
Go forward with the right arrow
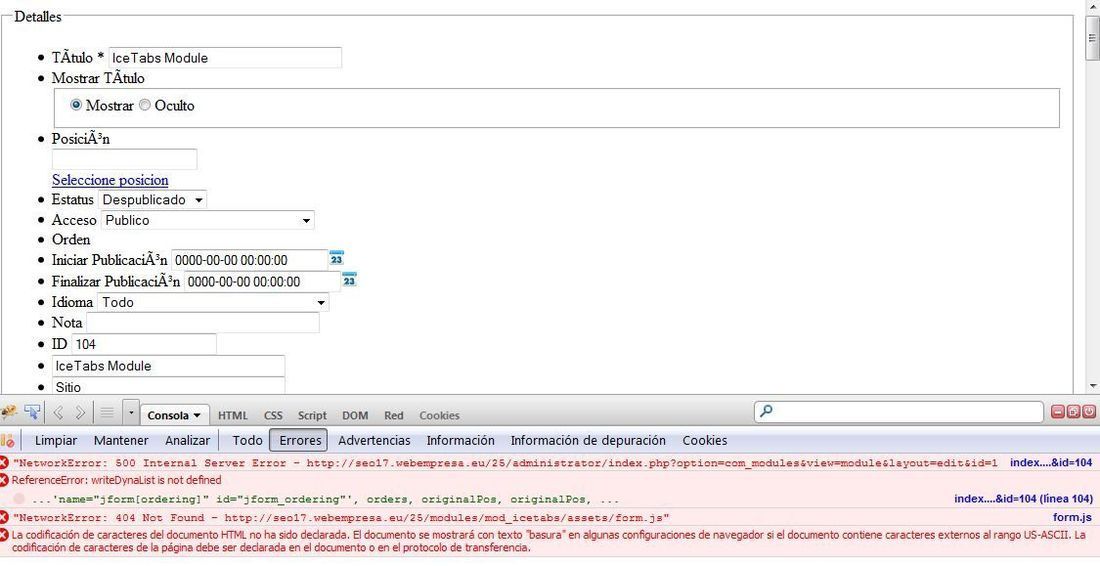80,413
